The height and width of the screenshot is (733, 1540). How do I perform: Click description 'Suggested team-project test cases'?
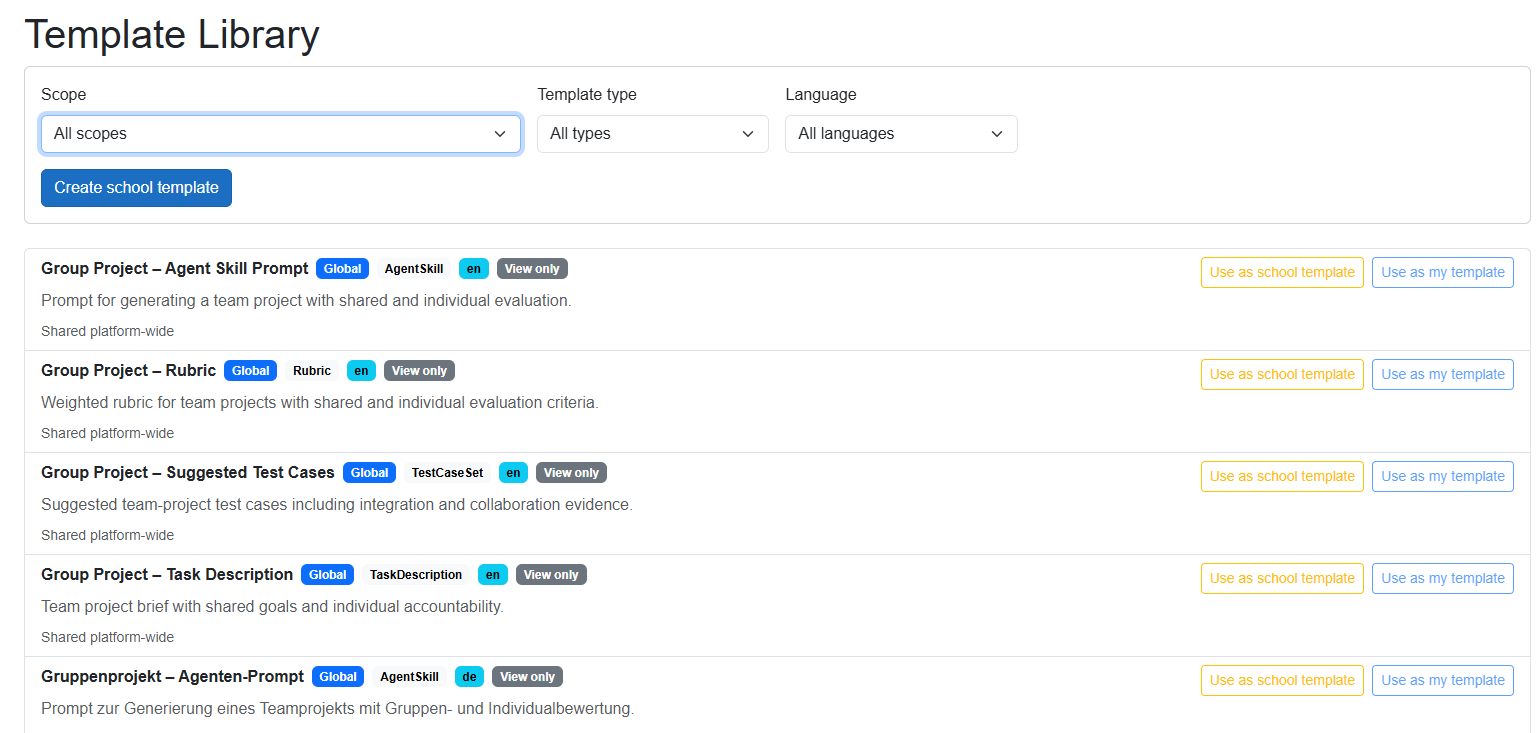[337, 504]
